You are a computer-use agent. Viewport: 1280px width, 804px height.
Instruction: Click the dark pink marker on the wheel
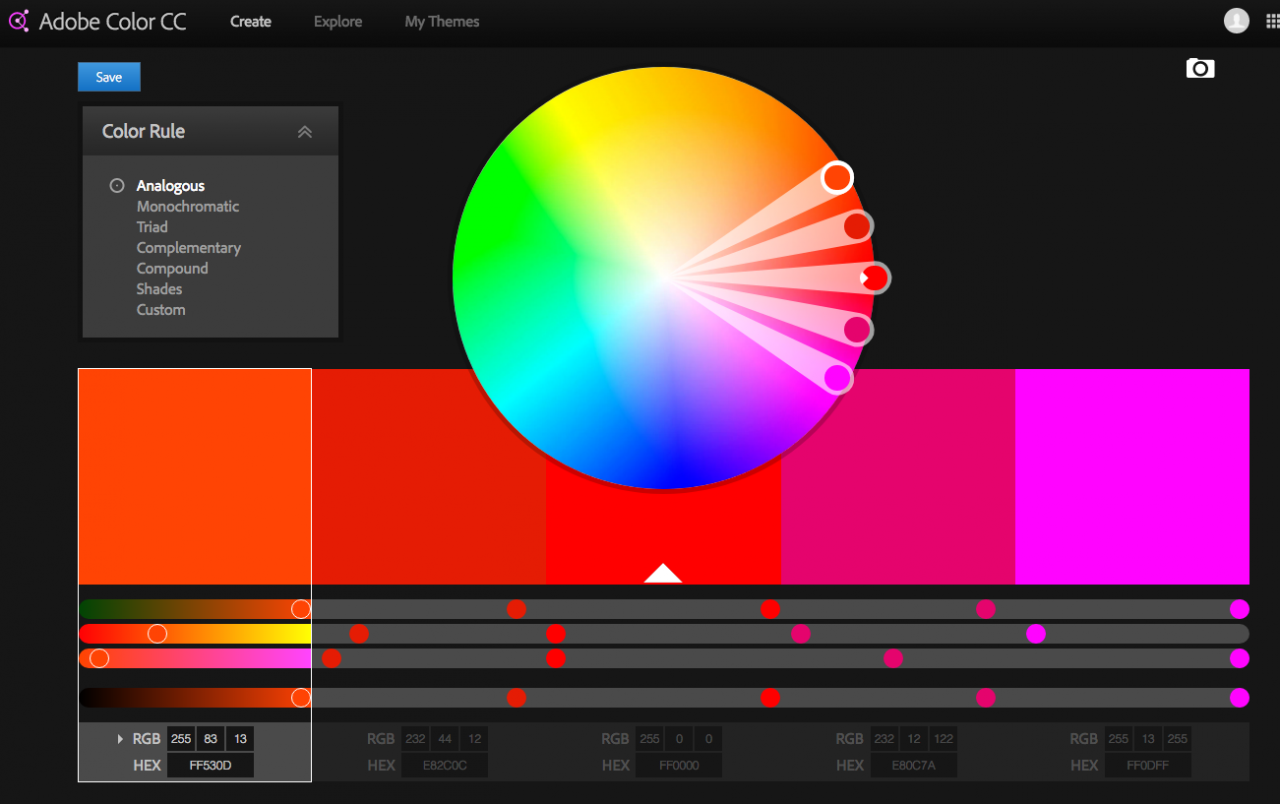point(855,329)
